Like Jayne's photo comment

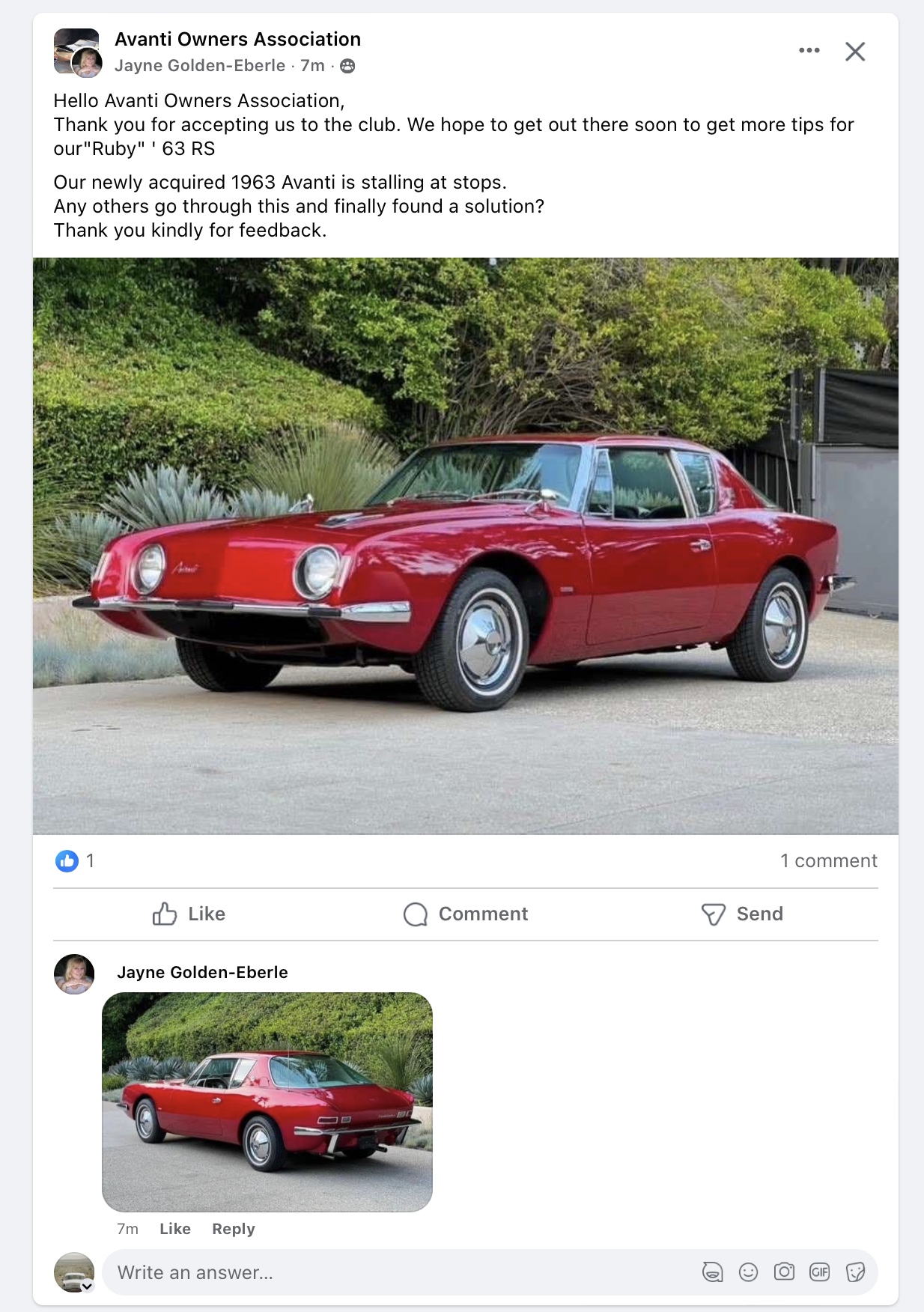[174, 1229]
